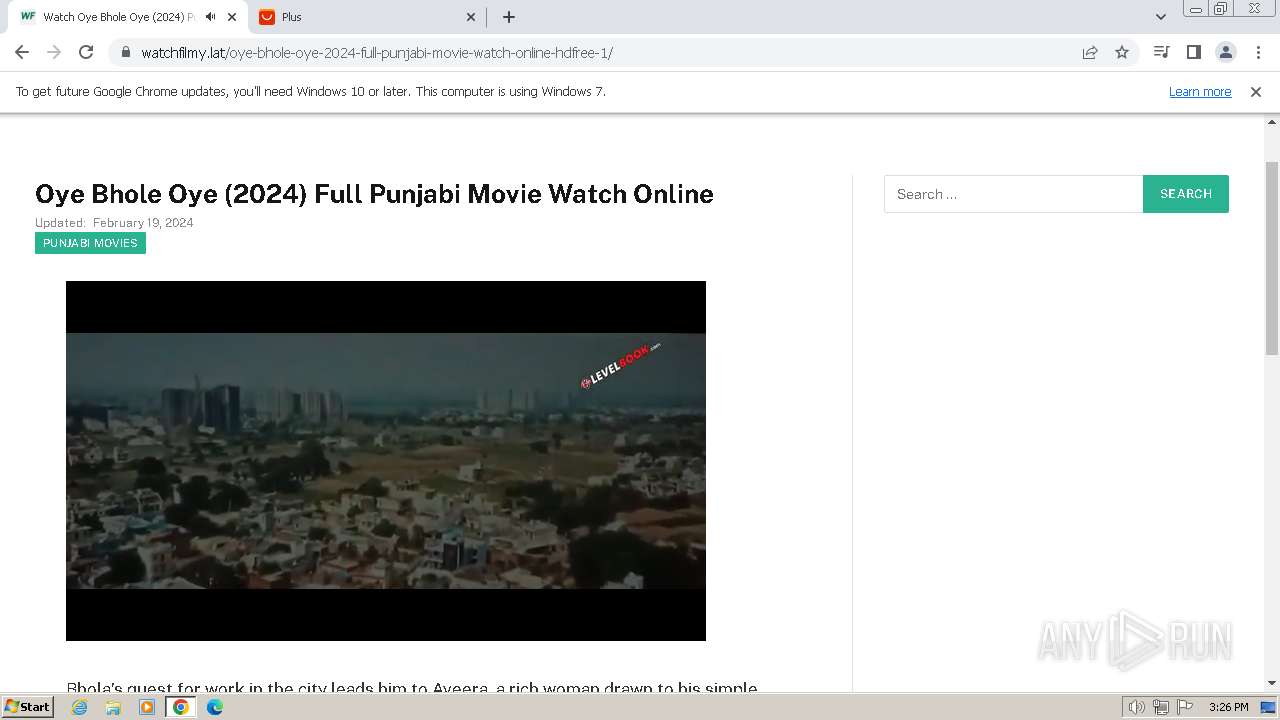Open Chrome three-dot menu
Viewport: 1280px width, 720px height.
pos(1257,52)
